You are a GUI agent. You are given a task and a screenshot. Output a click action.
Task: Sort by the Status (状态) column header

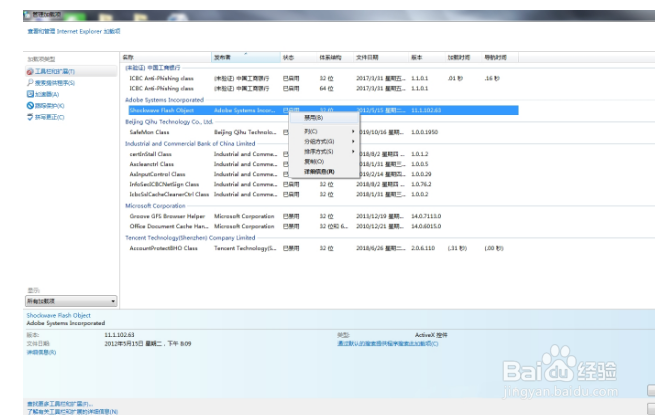pyautogui.click(x=299, y=57)
